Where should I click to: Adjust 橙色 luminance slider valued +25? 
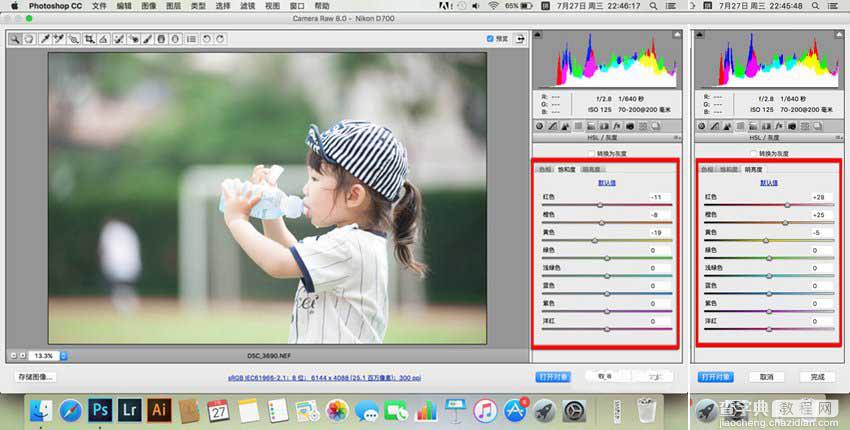pos(785,223)
